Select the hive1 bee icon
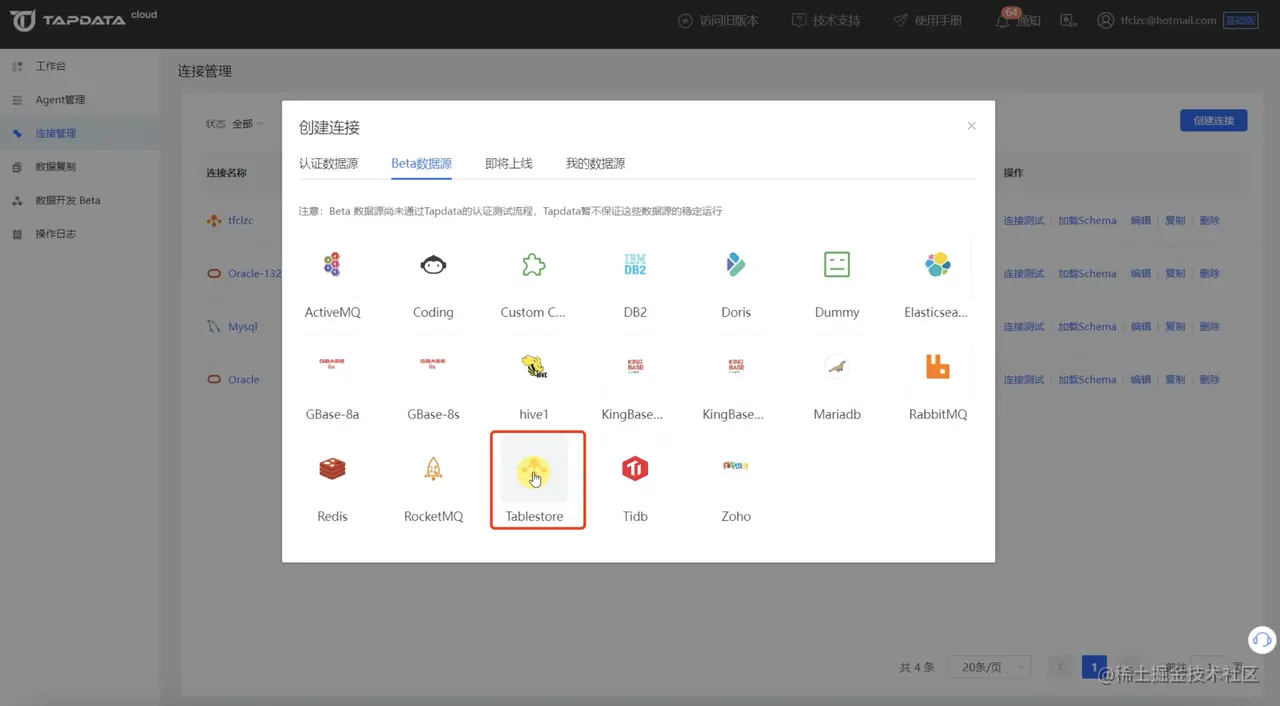Image resolution: width=1280 pixels, height=706 pixels. coord(534,366)
